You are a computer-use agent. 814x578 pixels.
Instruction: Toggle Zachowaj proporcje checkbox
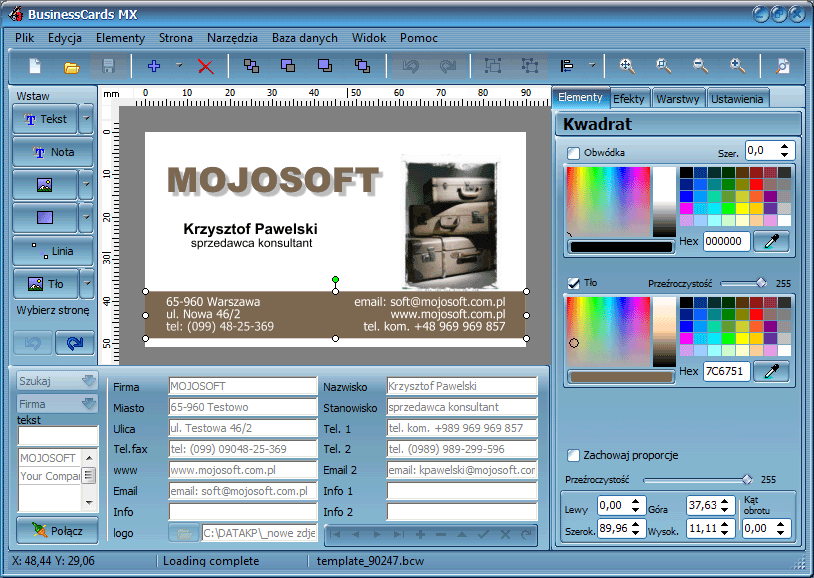[573, 455]
